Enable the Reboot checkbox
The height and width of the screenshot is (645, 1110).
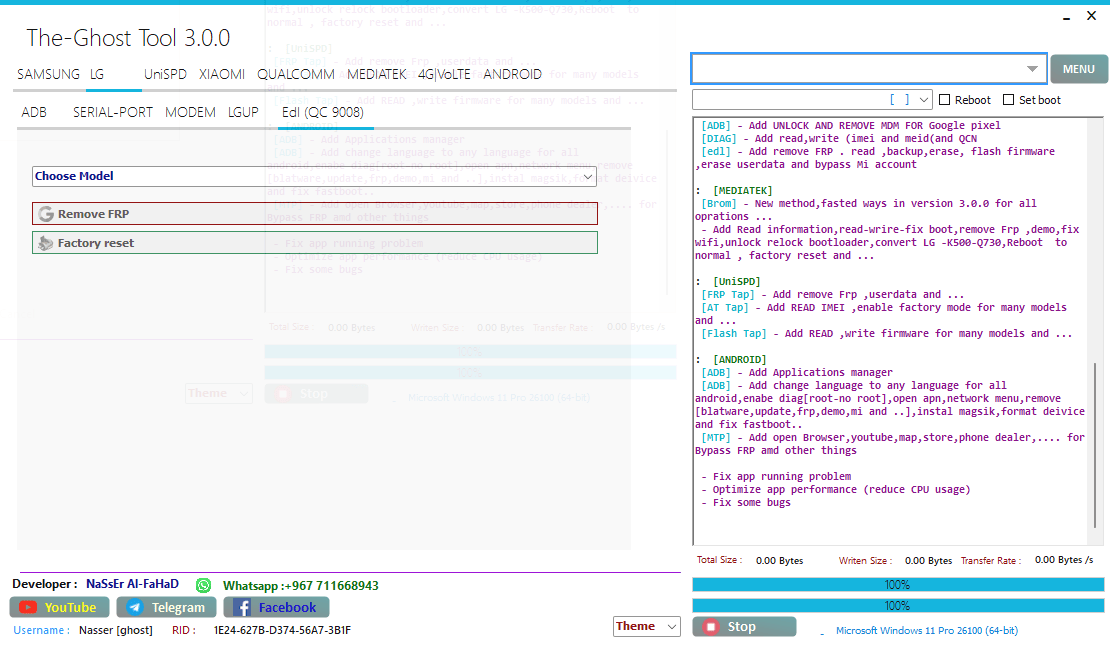(945, 100)
